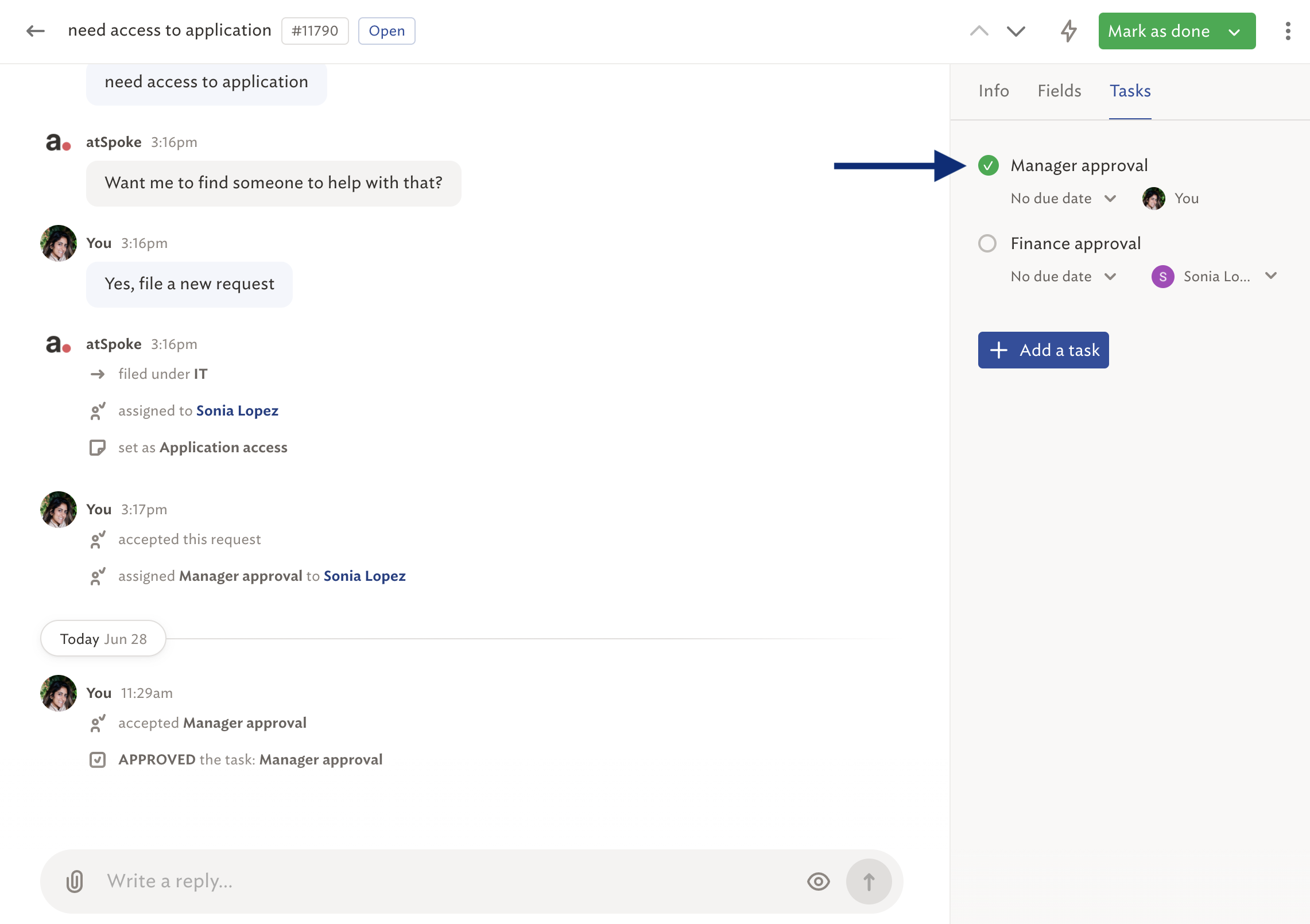Open previous request with up chevron
The width and height of the screenshot is (1310, 924).
(x=979, y=31)
